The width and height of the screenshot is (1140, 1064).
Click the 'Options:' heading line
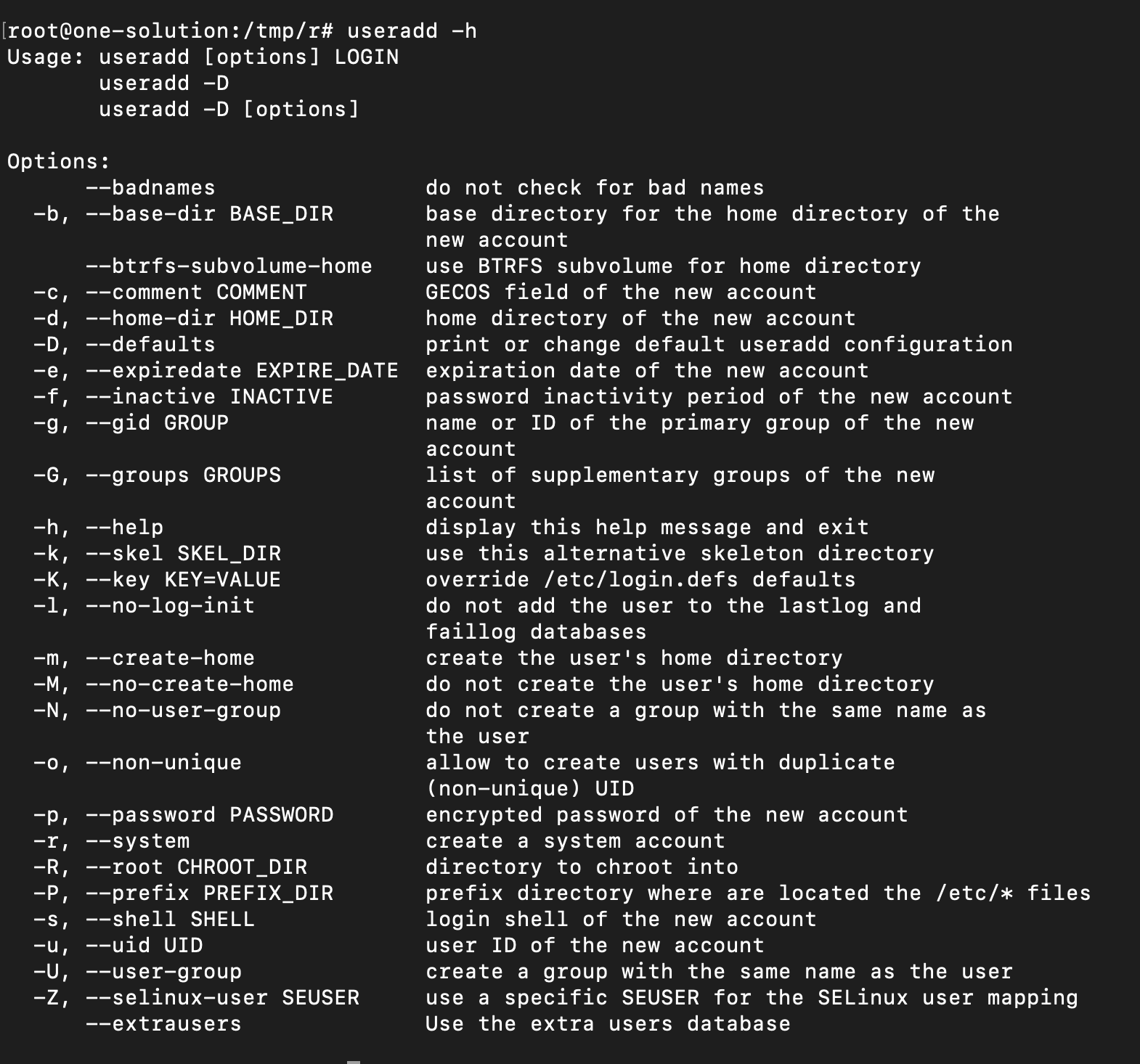tap(59, 161)
